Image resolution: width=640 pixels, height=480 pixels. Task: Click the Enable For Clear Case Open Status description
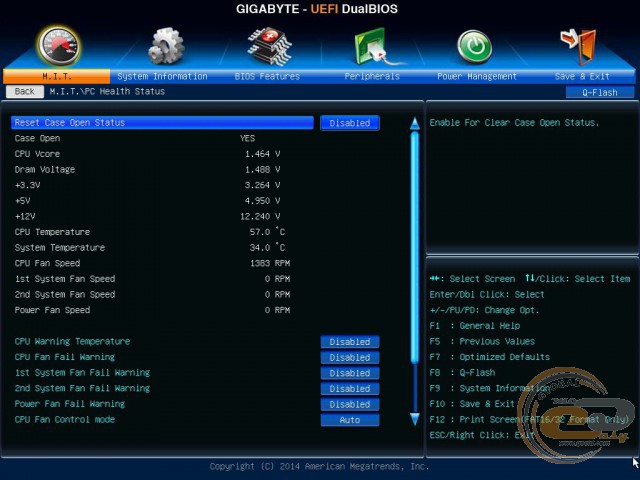click(x=514, y=122)
